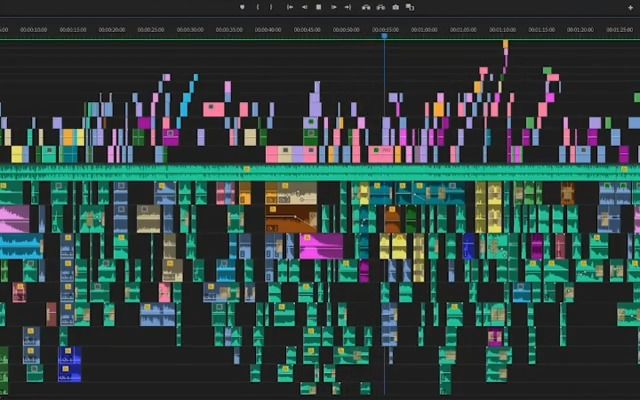
Task: Click the Mark Out bracket icon
Action: [x=271, y=7]
